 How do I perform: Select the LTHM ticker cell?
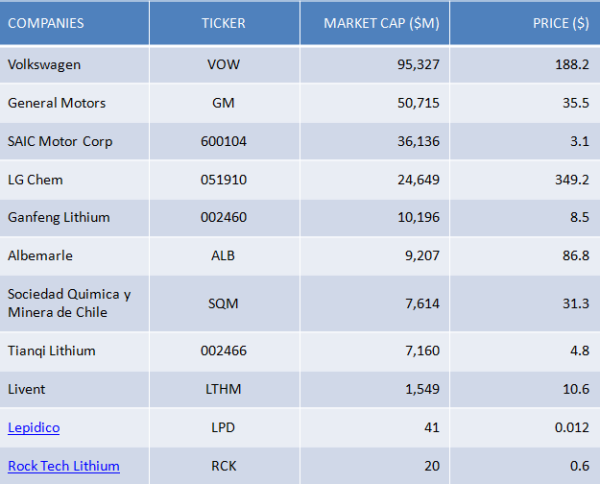pos(223,389)
